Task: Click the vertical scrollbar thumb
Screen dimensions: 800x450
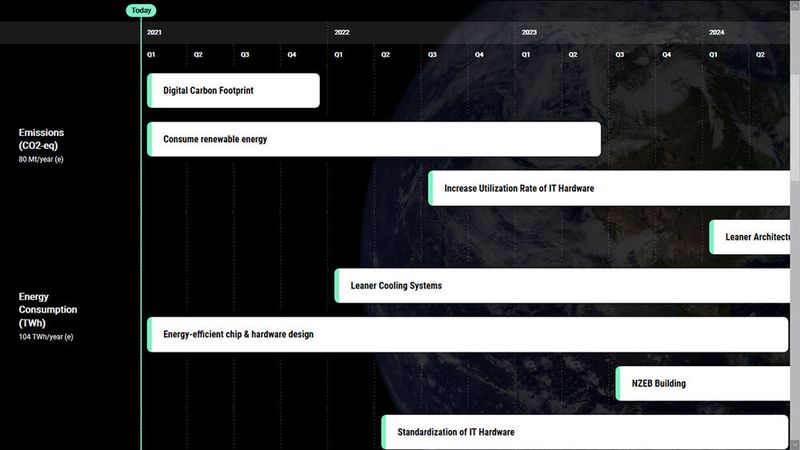Action: point(795,128)
